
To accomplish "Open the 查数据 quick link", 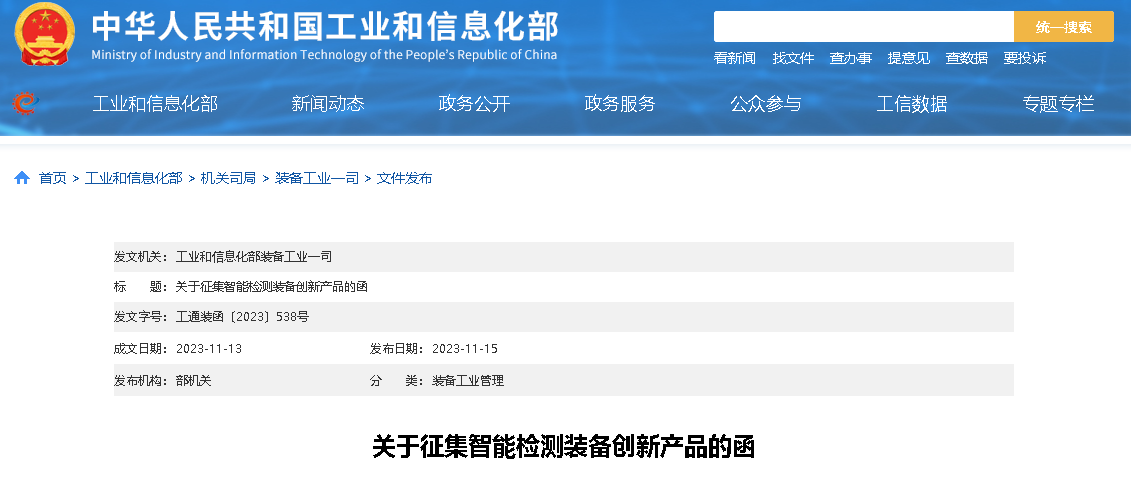I will pyautogui.click(x=967, y=58).
